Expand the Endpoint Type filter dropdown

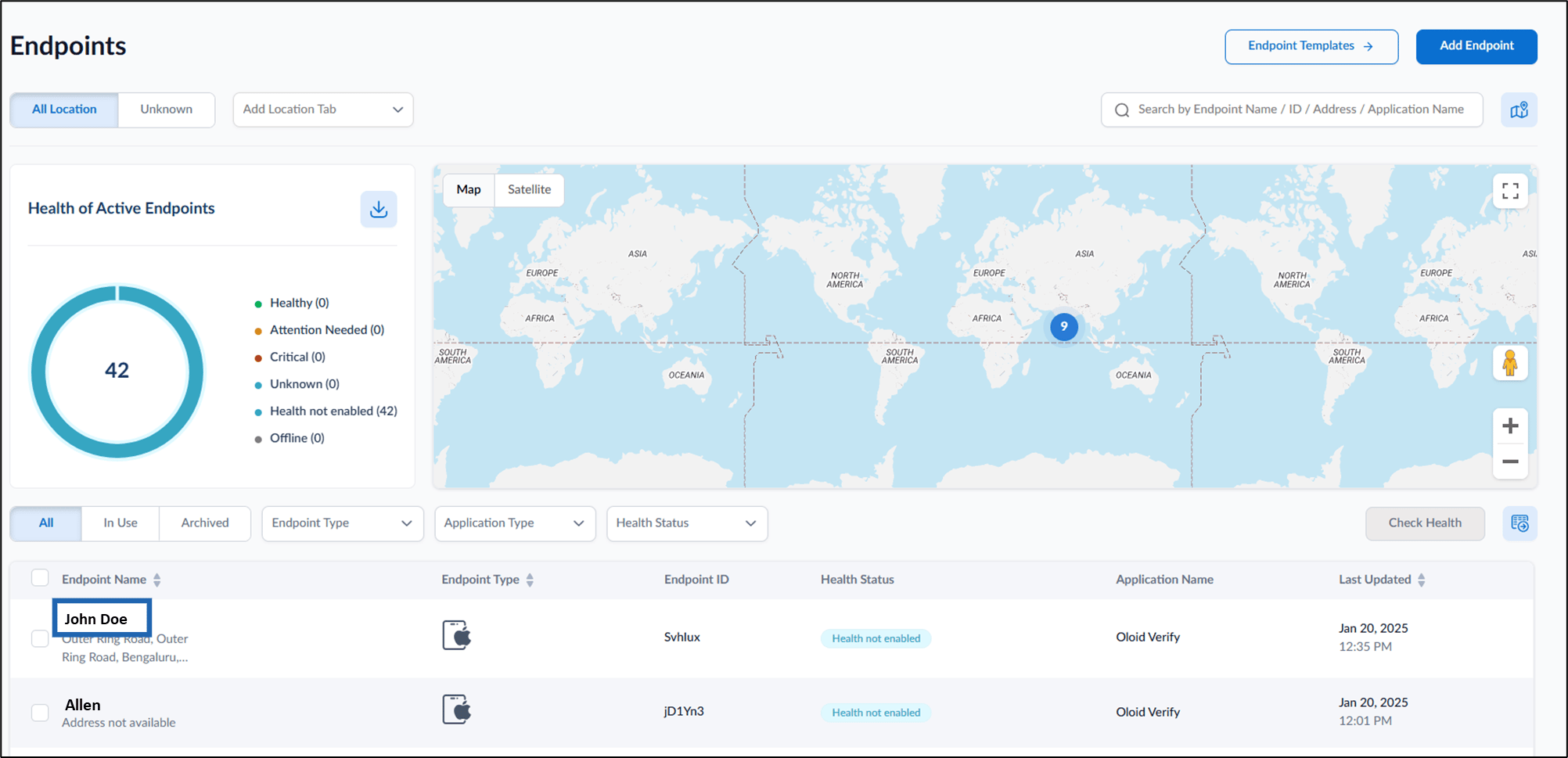[x=343, y=523]
